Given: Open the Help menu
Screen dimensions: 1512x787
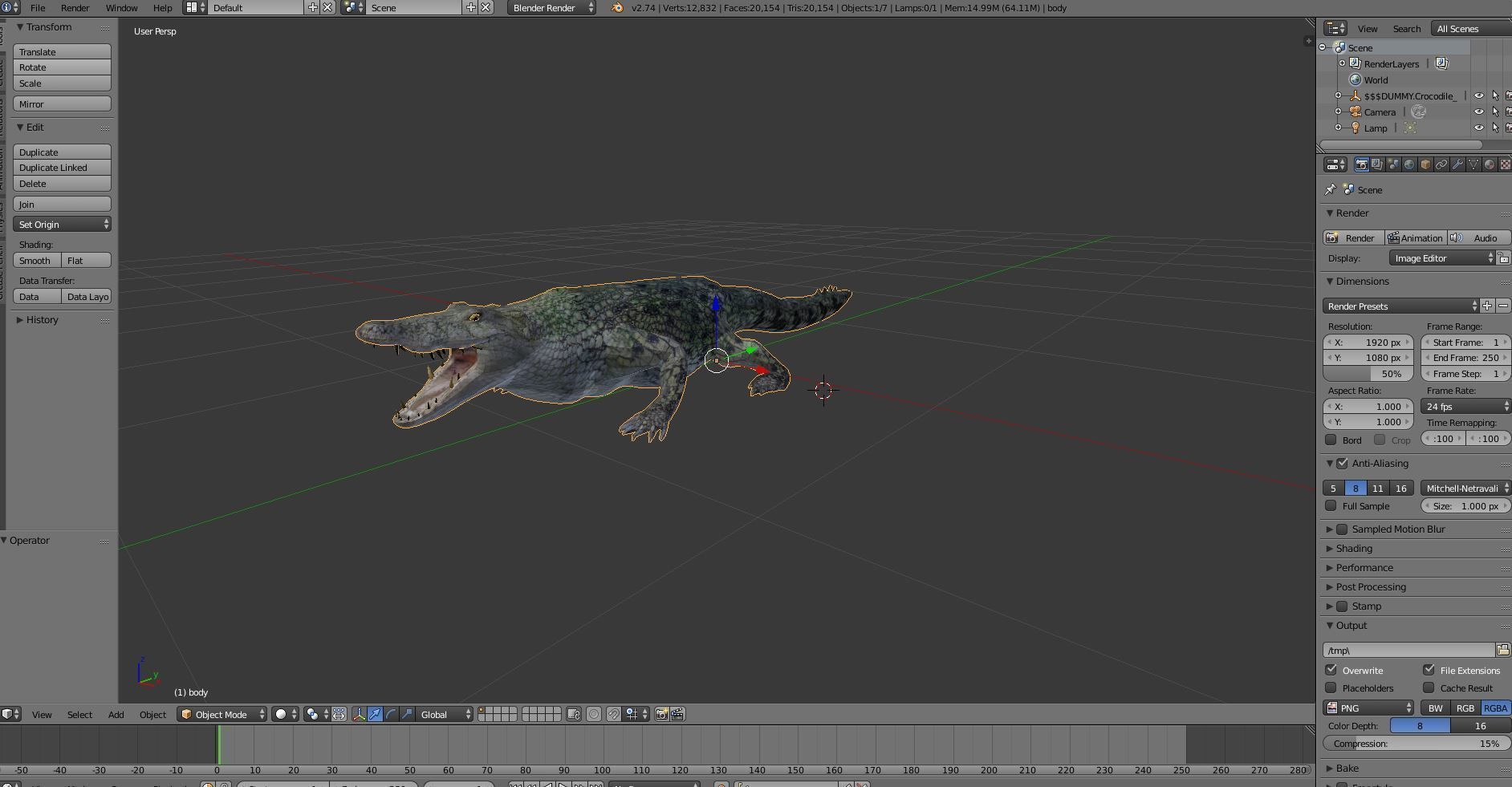Looking at the screenshot, I should point(163,7).
